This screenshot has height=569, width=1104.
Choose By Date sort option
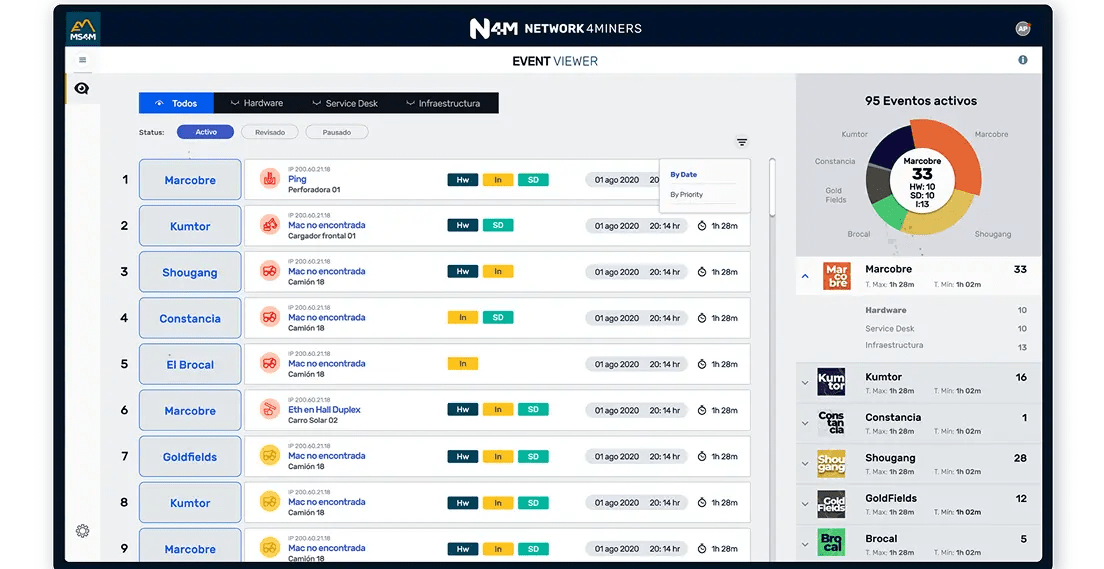pyautogui.click(x=683, y=175)
